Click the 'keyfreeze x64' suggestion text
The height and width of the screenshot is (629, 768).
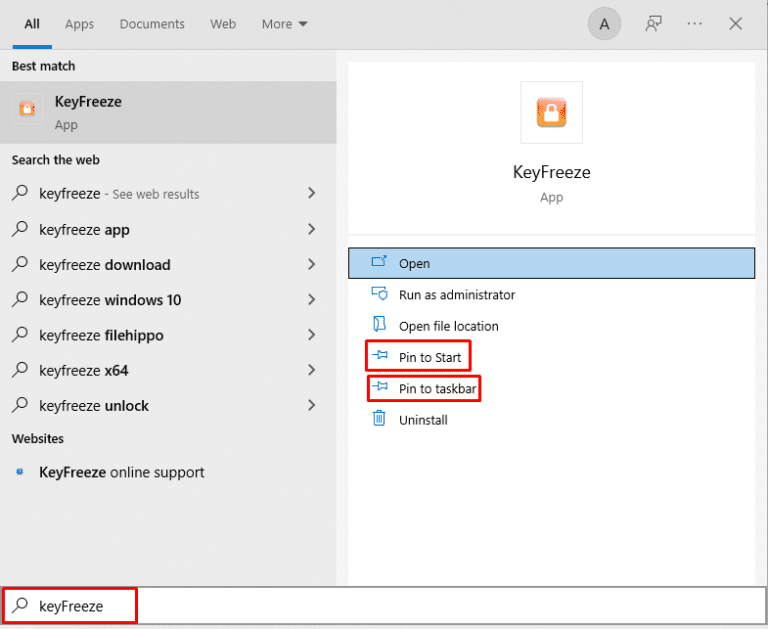point(84,371)
